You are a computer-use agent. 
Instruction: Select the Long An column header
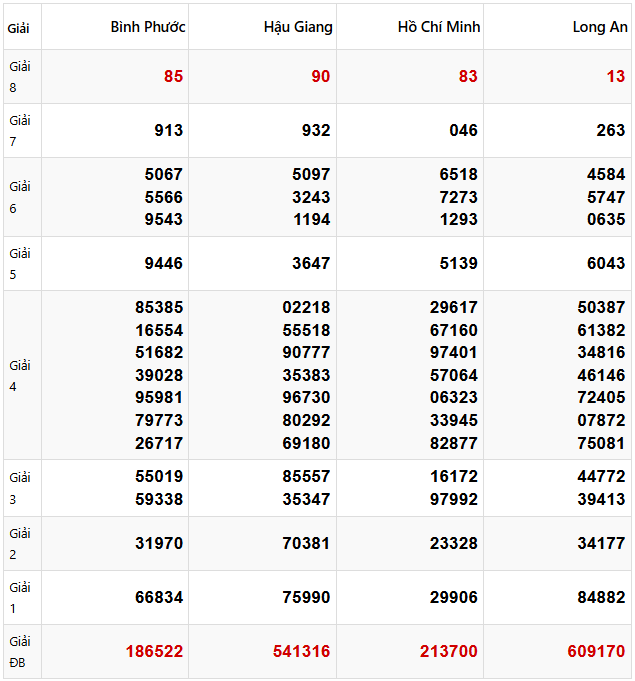tap(600, 27)
